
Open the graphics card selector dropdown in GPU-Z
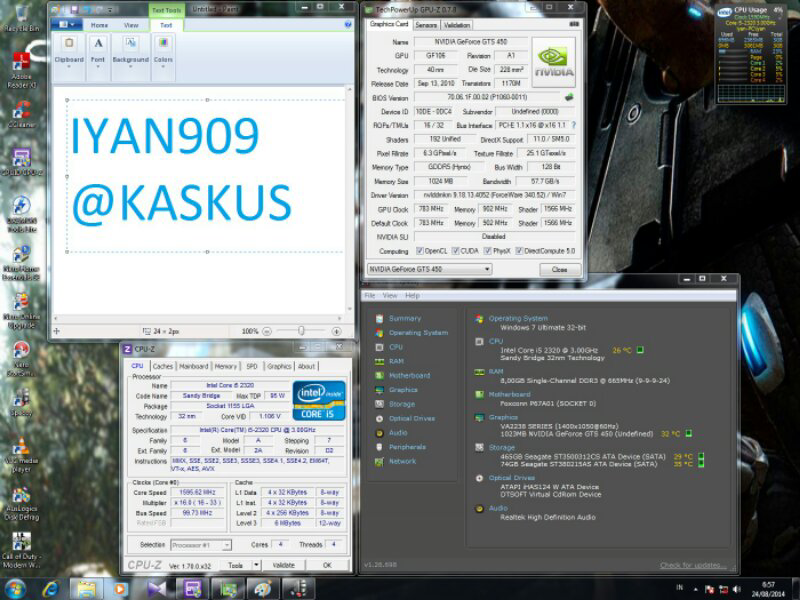pyautogui.click(x=486, y=268)
